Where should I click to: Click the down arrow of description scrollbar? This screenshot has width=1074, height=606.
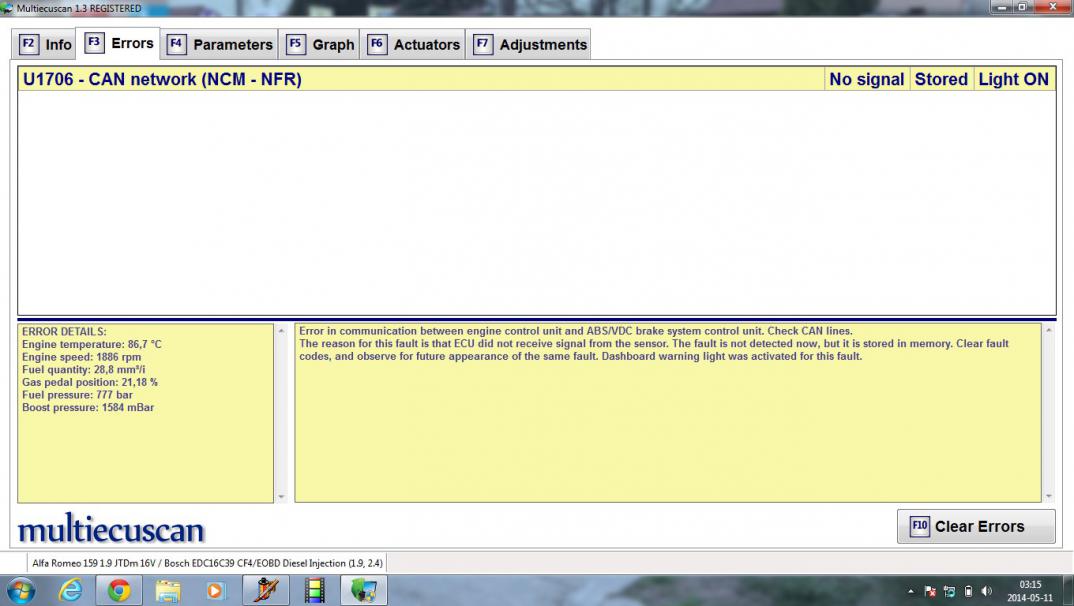tap(1049, 496)
